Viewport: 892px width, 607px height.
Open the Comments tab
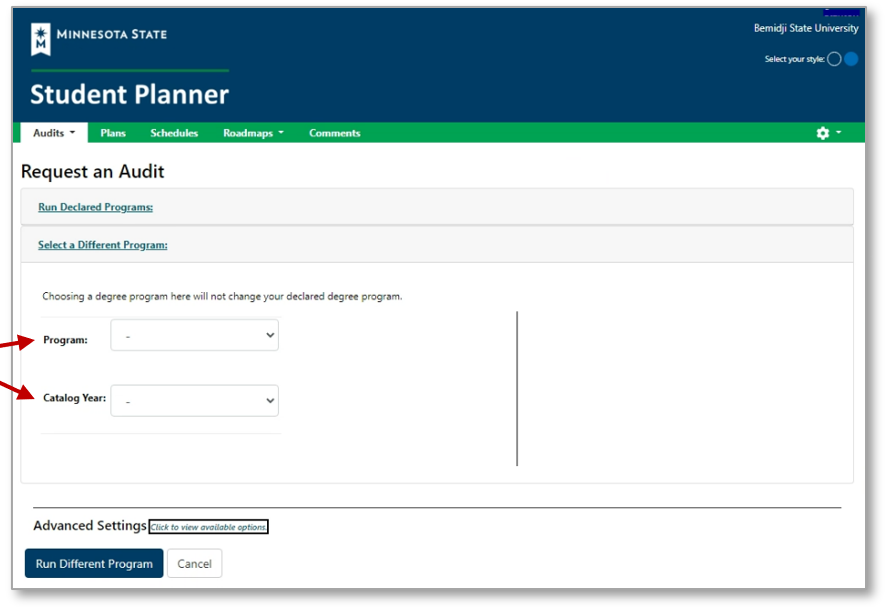pyautogui.click(x=334, y=133)
